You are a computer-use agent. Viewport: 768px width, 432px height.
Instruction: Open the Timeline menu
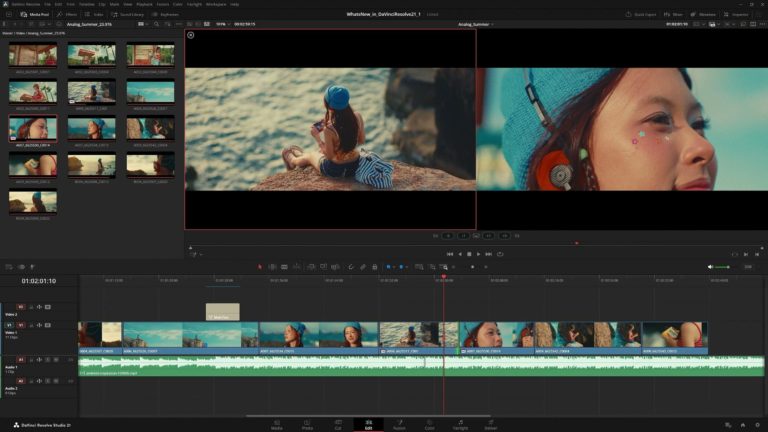[x=87, y=4]
